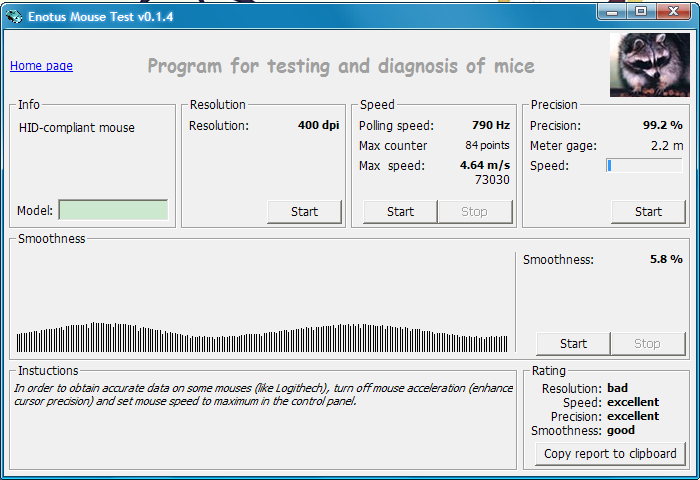700x480 pixels.
Task: Focus the Model input field
Action: click(113, 210)
